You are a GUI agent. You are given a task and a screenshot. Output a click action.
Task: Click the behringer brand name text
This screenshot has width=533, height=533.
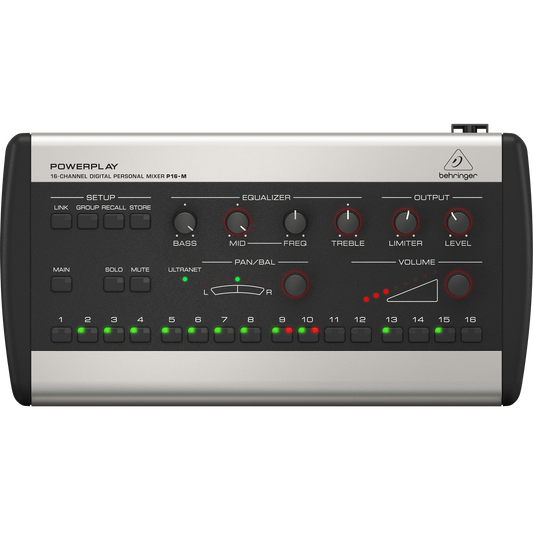(x=458, y=176)
